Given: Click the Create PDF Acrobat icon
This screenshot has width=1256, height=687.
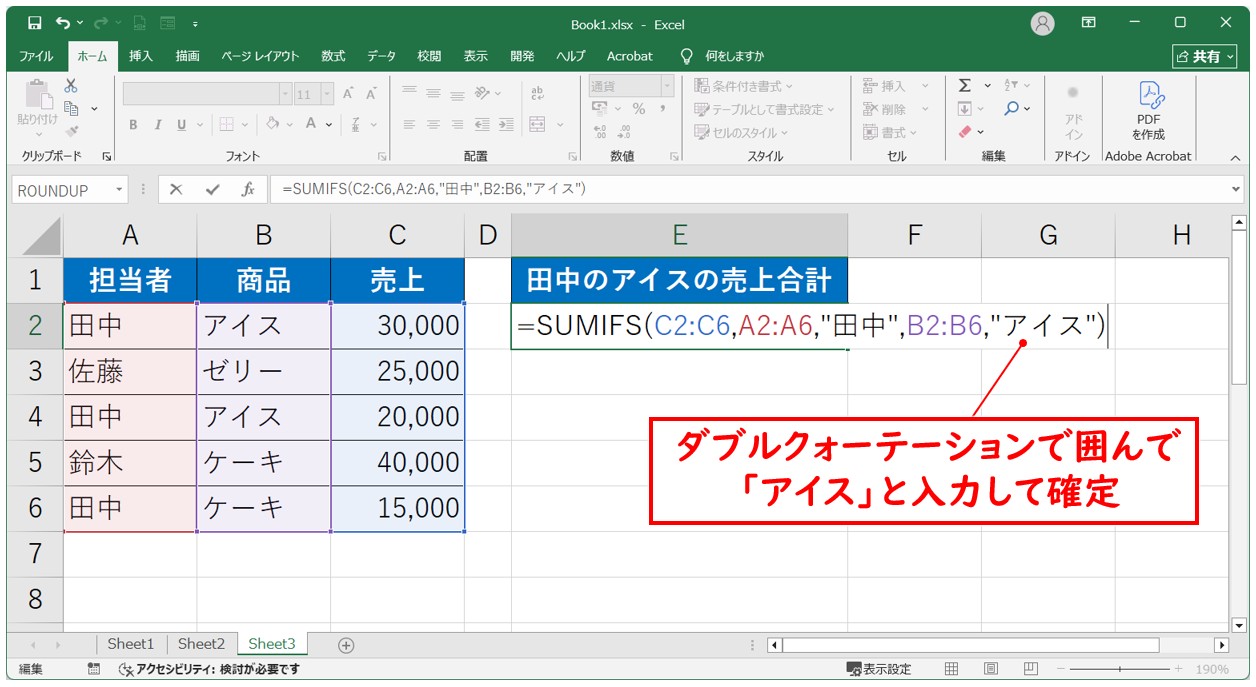Looking at the screenshot, I should [x=1148, y=110].
